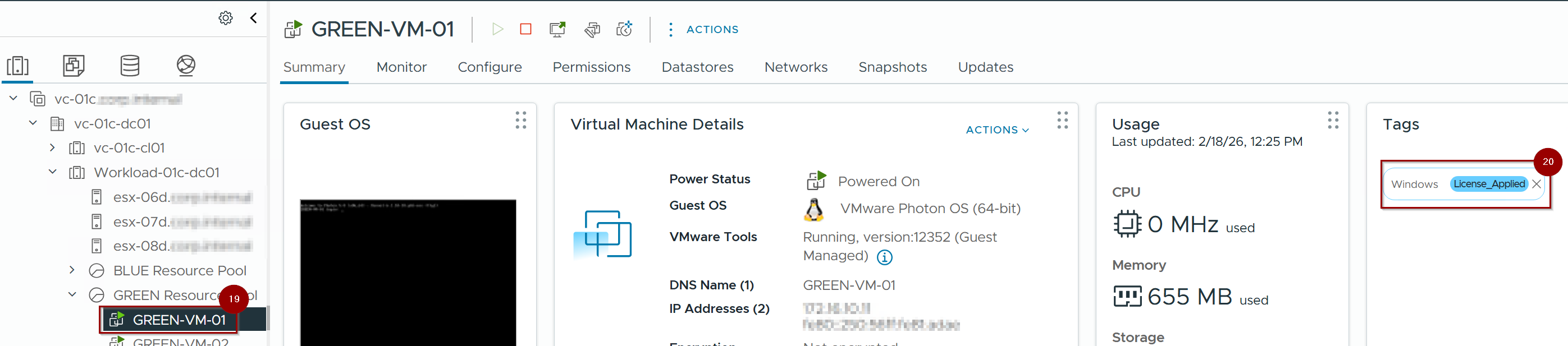Viewport: 1568px width, 346px height.
Task: Collapse the Workload-01c-dc01 cluster node
Action: (52, 172)
